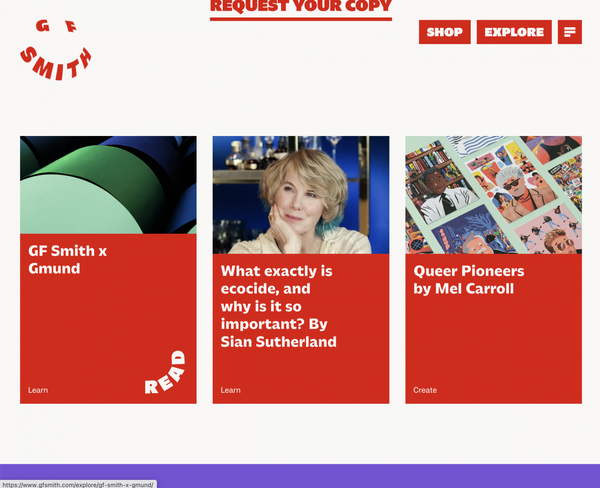The height and width of the screenshot is (488, 600).
Task: Select the GF Smith x Gmund title
Action: pyautogui.click(x=68, y=260)
